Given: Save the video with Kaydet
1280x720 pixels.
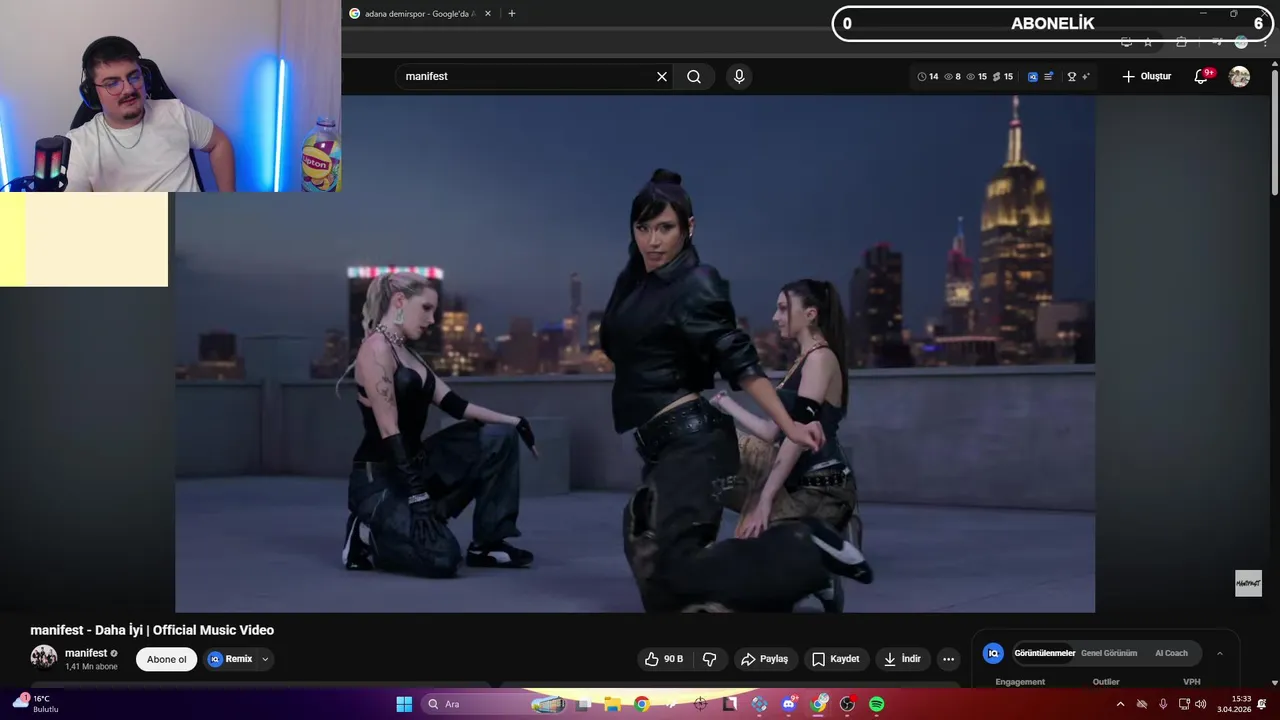Looking at the screenshot, I should (x=836, y=659).
